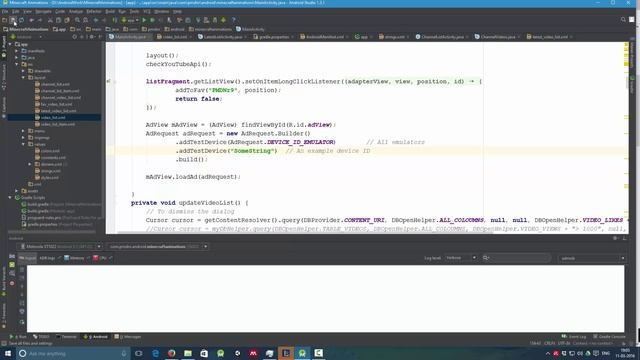Switch to strings.xml editor tab

pyautogui.click(x=394, y=37)
